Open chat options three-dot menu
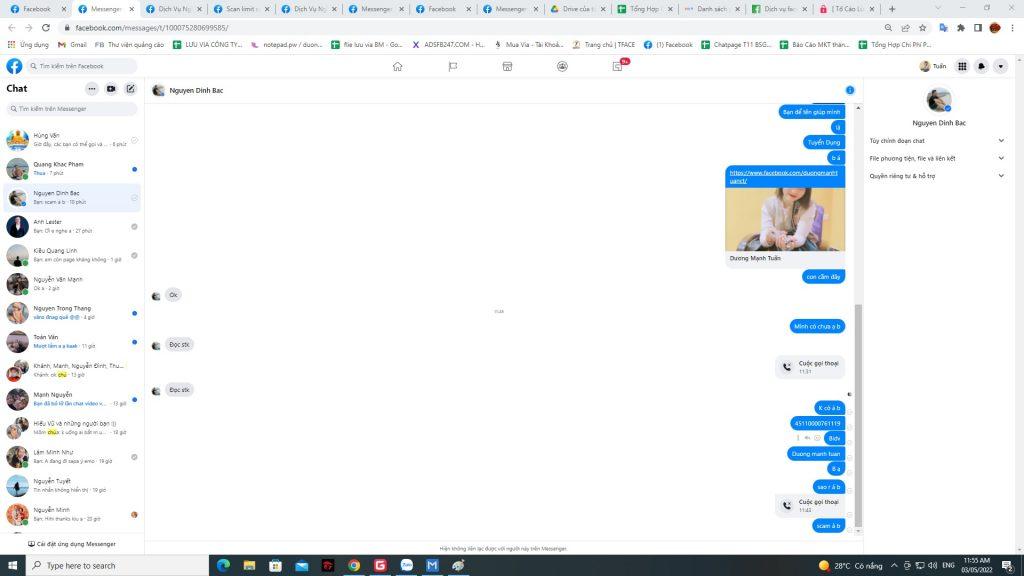The width and height of the screenshot is (1024, 576). [x=92, y=89]
